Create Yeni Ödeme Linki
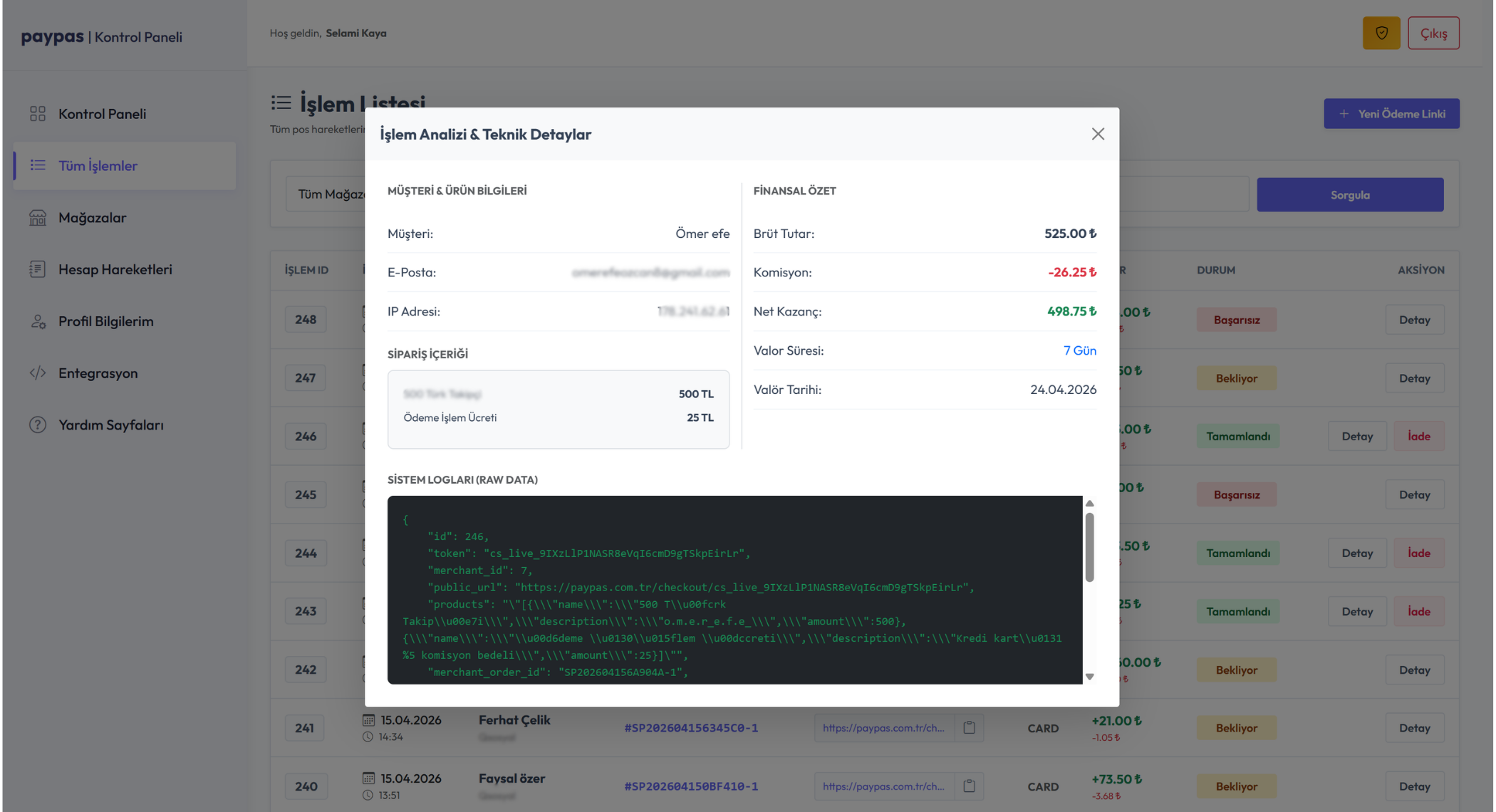 click(x=1391, y=114)
